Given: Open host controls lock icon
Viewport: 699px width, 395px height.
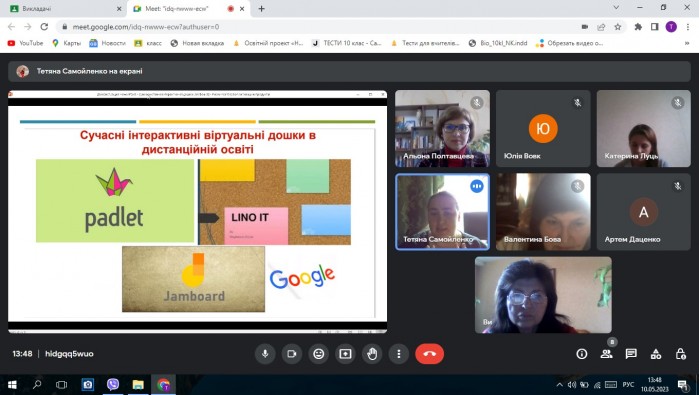Looking at the screenshot, I should 680,354.
